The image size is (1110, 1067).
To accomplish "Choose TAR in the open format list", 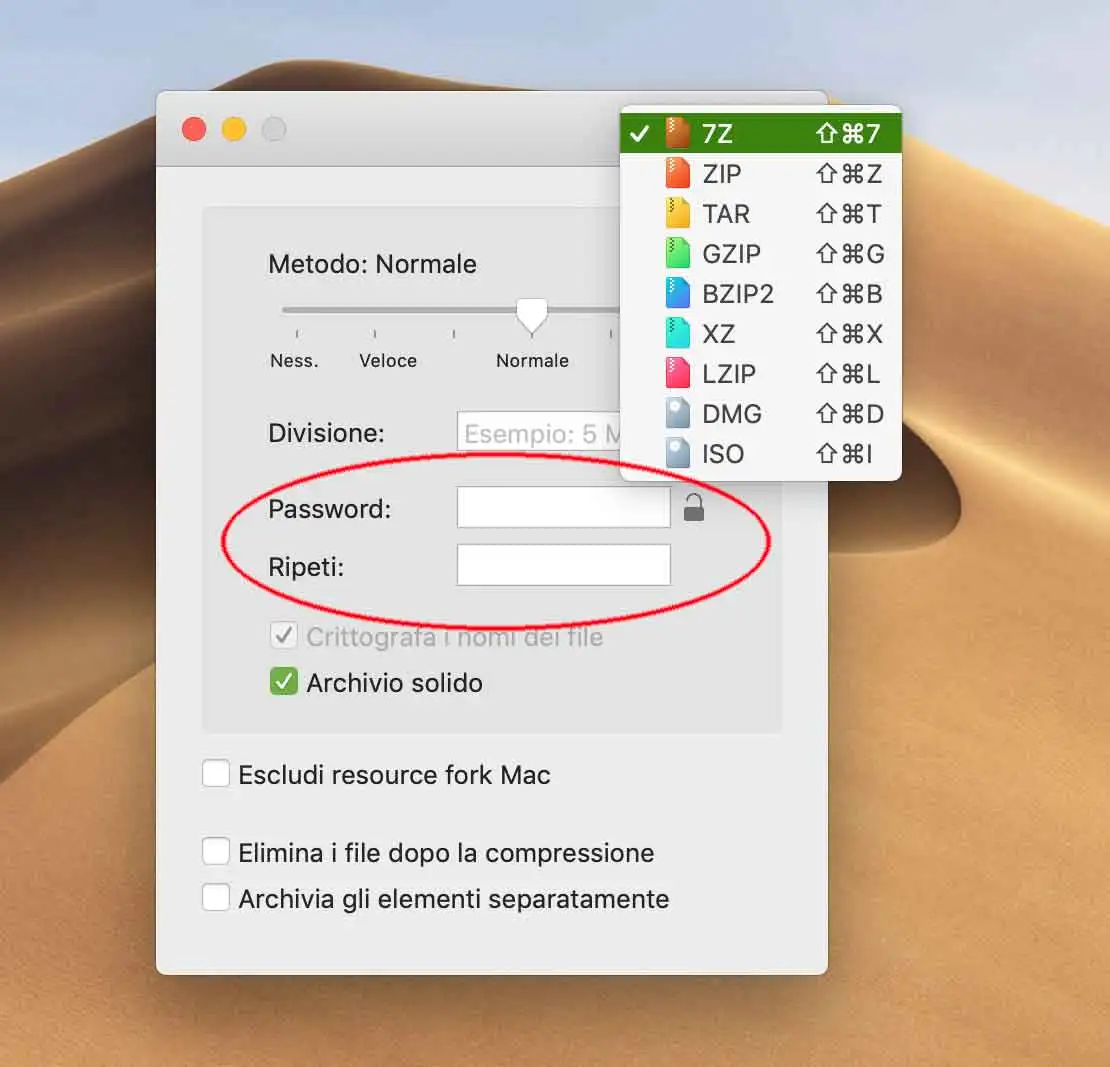I will [x=727, y=214].
